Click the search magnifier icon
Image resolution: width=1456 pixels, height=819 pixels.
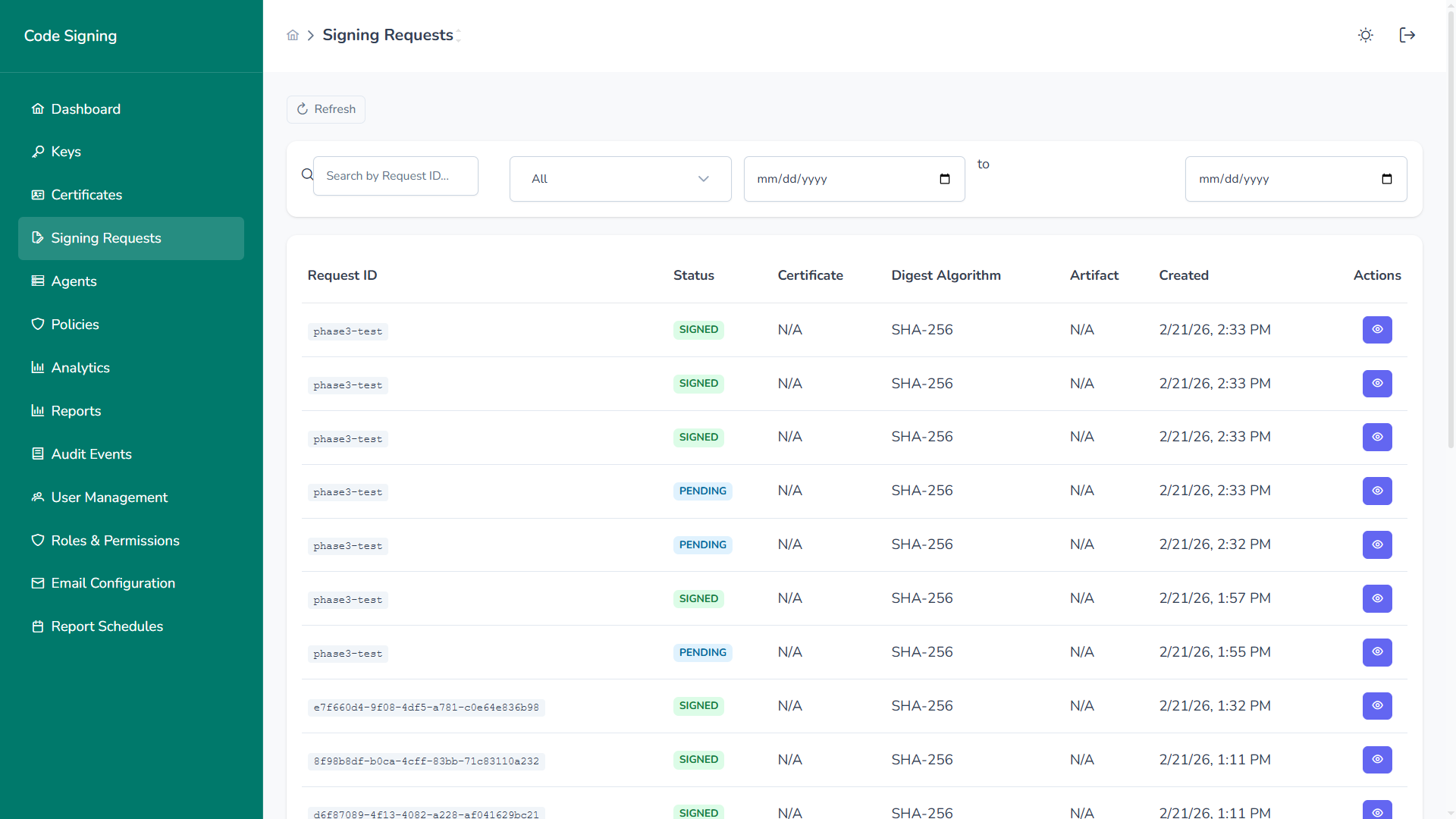click(x=307, y=175)
